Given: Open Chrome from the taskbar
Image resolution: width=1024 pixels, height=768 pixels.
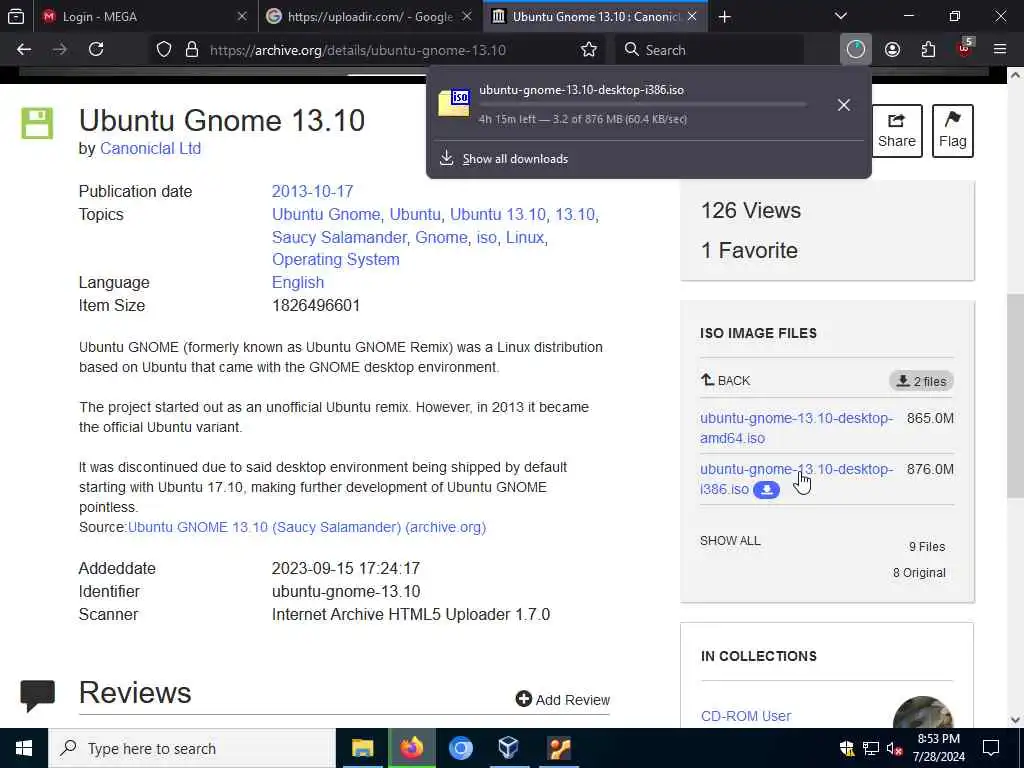Looking at the screenshot, I should [x=460, y=748].
